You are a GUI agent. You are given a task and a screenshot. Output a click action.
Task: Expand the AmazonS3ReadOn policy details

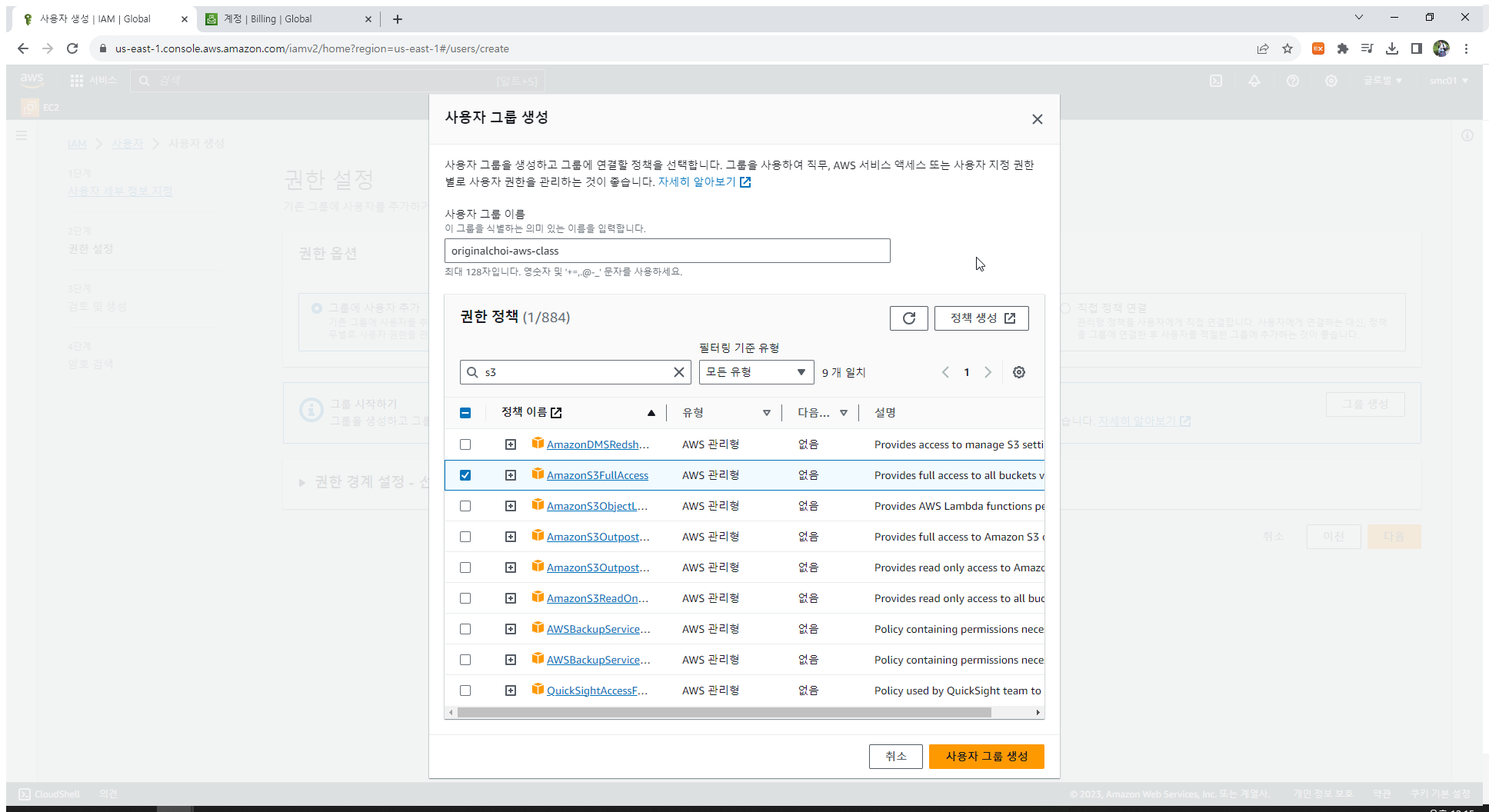point(511,598)
